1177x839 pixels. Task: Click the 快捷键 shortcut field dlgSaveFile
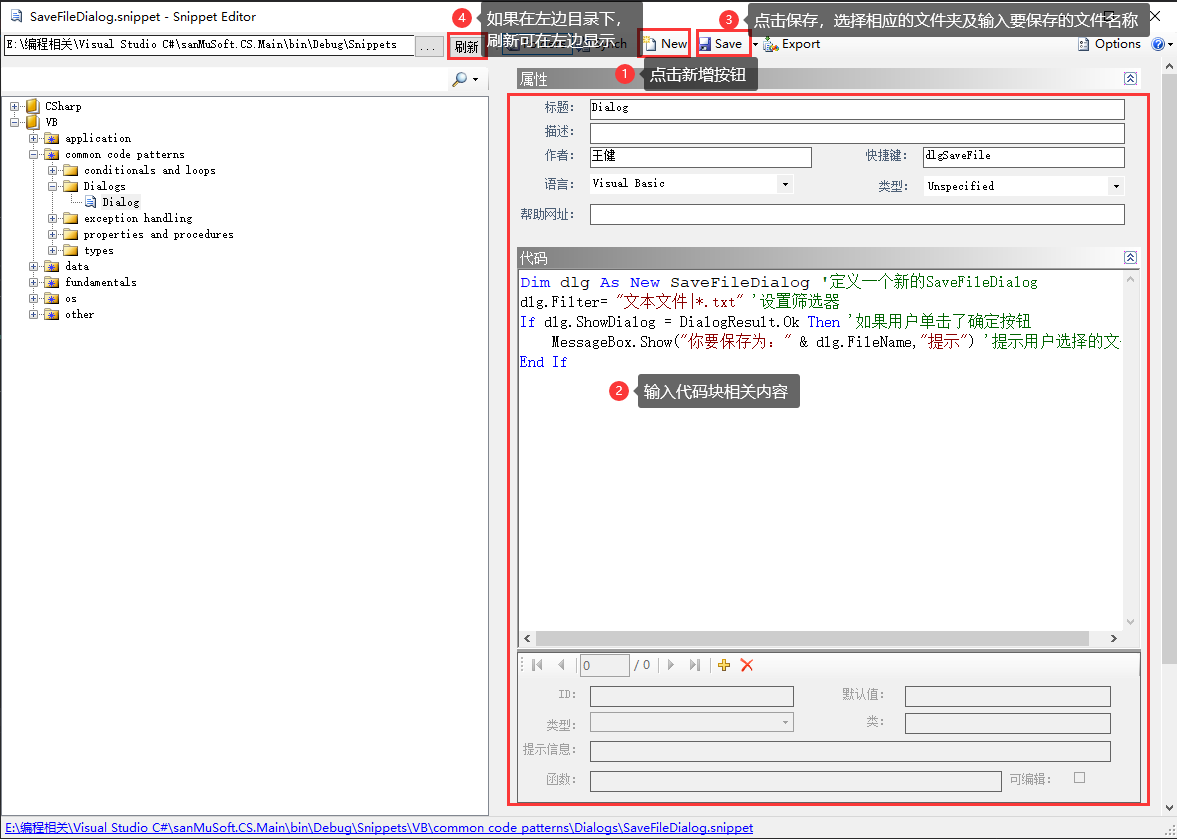[1024, 157]
